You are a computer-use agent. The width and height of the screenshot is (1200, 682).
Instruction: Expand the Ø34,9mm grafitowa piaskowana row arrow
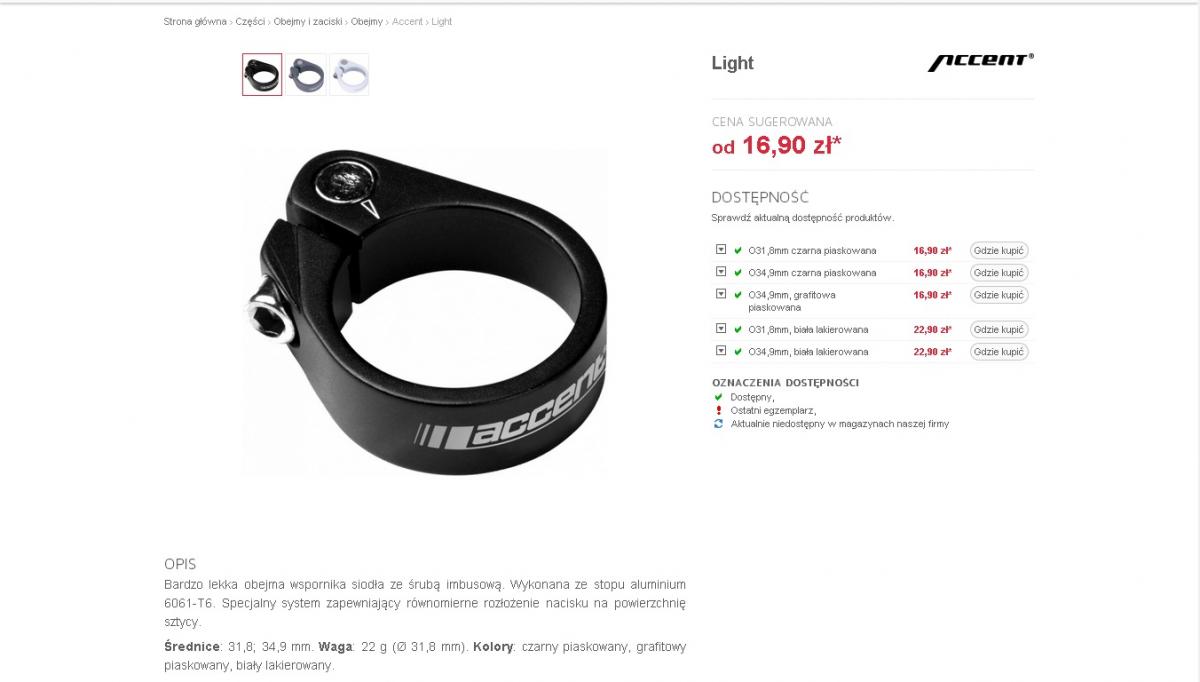(721, 294)
